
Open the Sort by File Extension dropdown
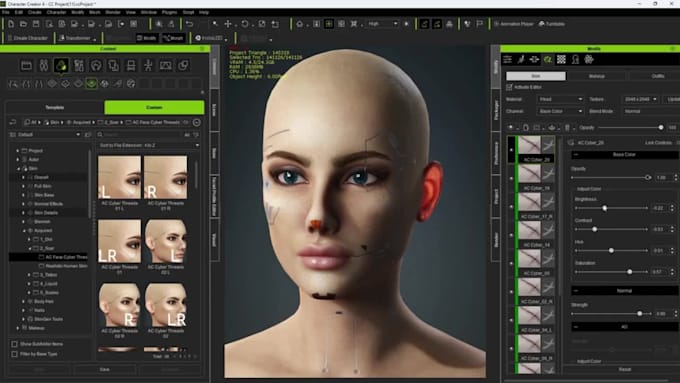[x=149, y=145]
